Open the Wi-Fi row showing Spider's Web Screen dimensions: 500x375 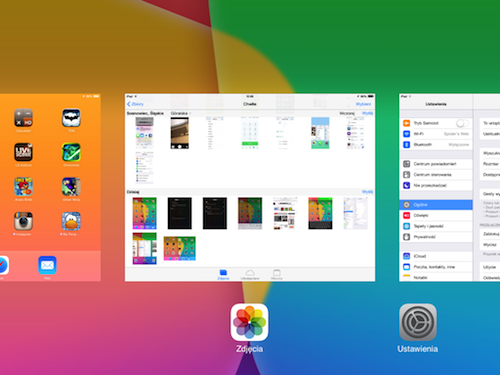[x=436, y=134]
